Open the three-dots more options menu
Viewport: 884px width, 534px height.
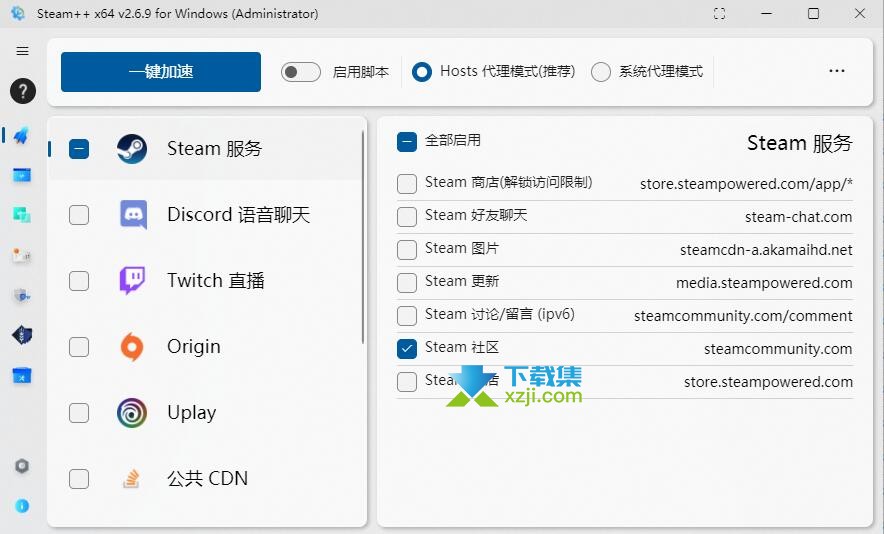pyautogui.click(x=837, y=71)
